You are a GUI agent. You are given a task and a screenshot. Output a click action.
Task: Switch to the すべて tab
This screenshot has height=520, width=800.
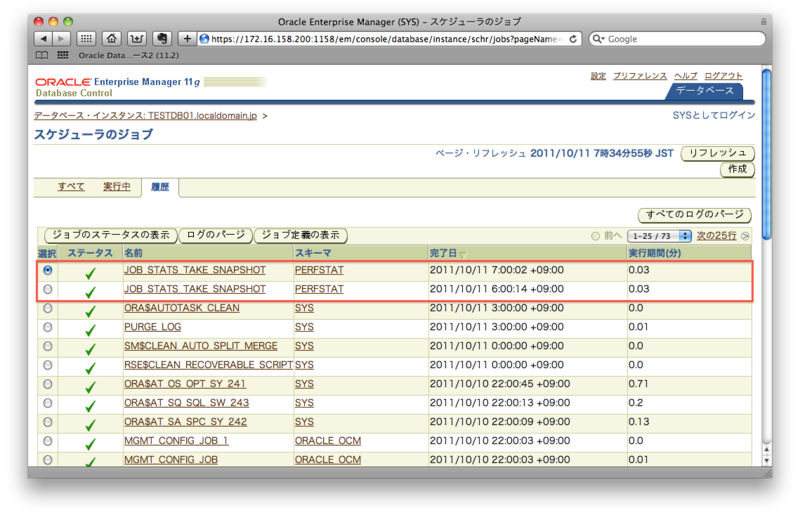coord(71,186)
